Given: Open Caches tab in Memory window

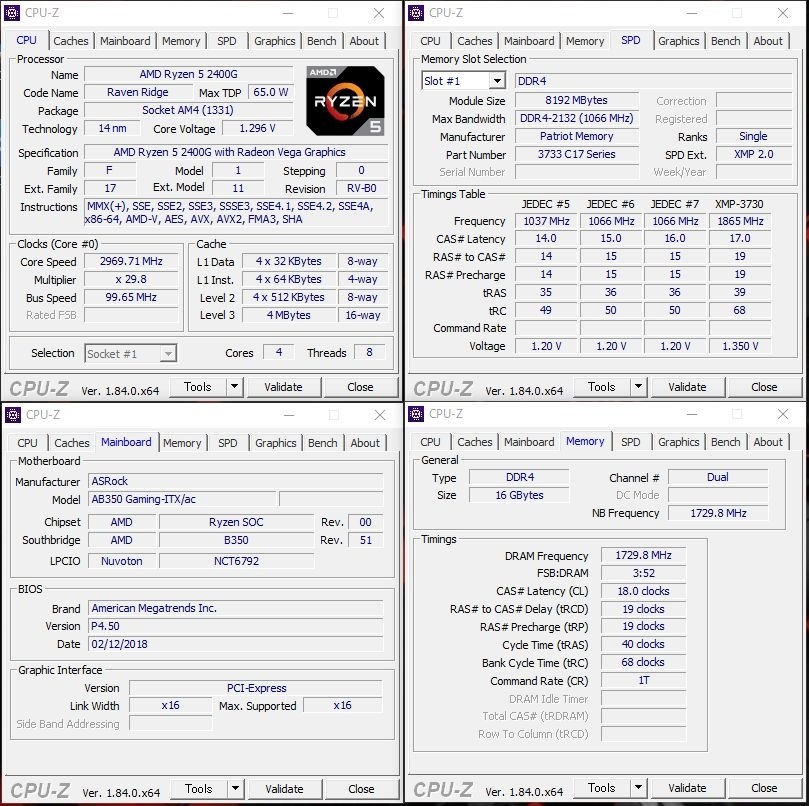Looking at the screenshot, I should (475, 442).
